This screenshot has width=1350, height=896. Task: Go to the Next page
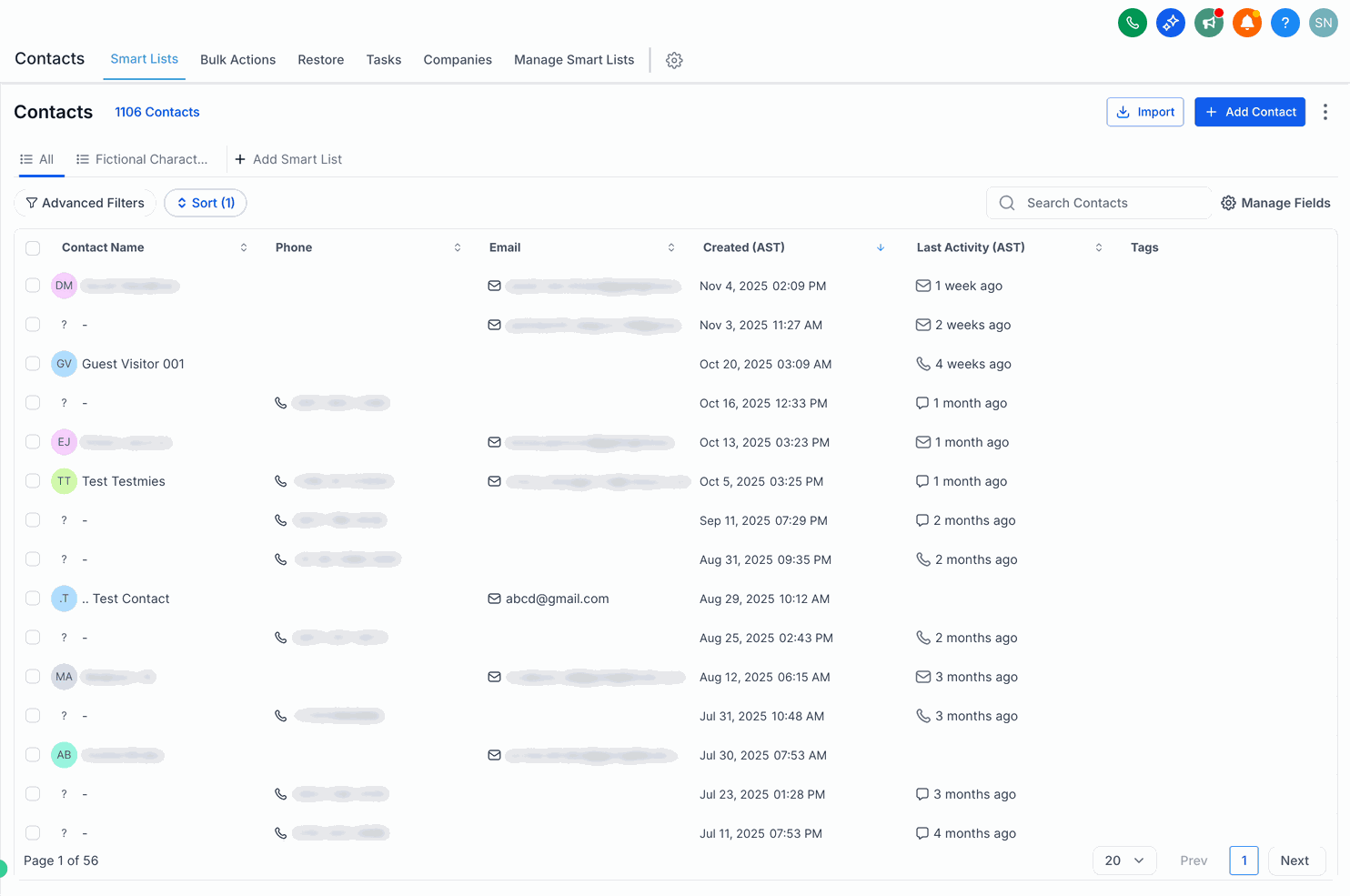point(1295,861)
